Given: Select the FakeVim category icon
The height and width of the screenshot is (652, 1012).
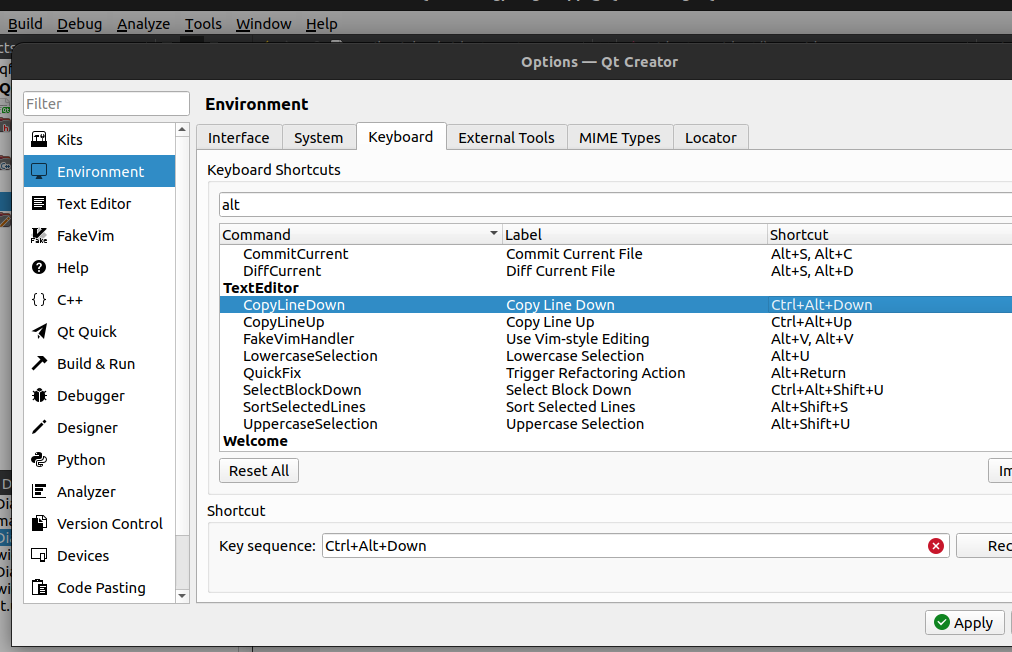Looking at the screenshot, I should pyautogui.click(x=40, y=236).
